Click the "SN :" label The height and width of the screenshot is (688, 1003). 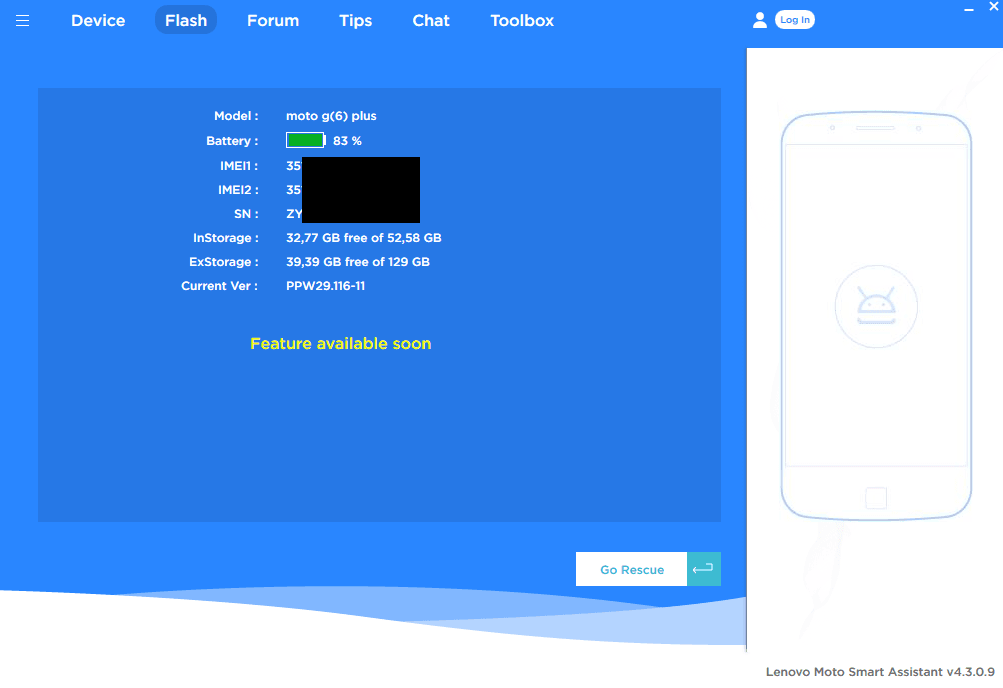click(246, 214)
